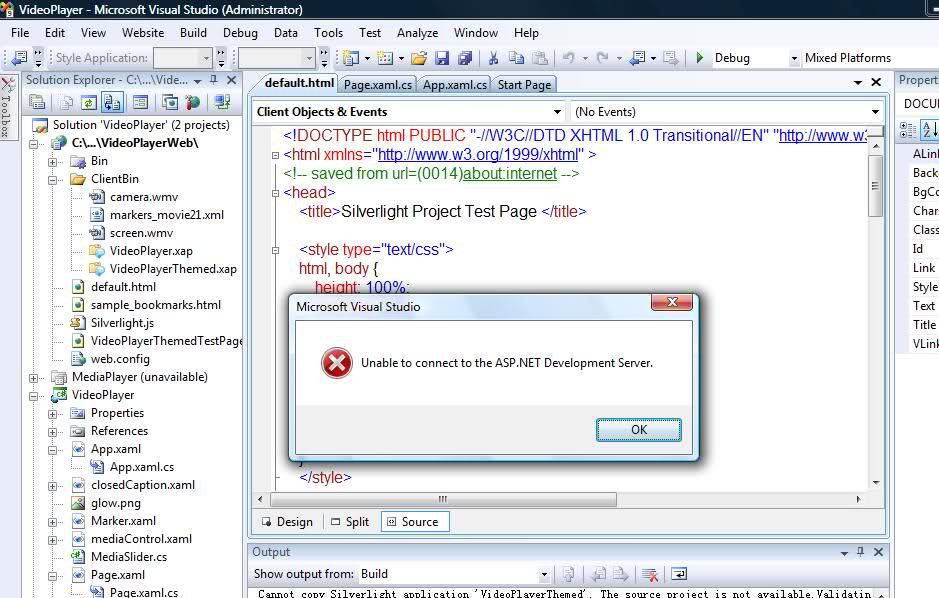Toggle Nest Related Files in Solution Explorer
This screenshot has height=598, width=939.
[x=112, y=102]
